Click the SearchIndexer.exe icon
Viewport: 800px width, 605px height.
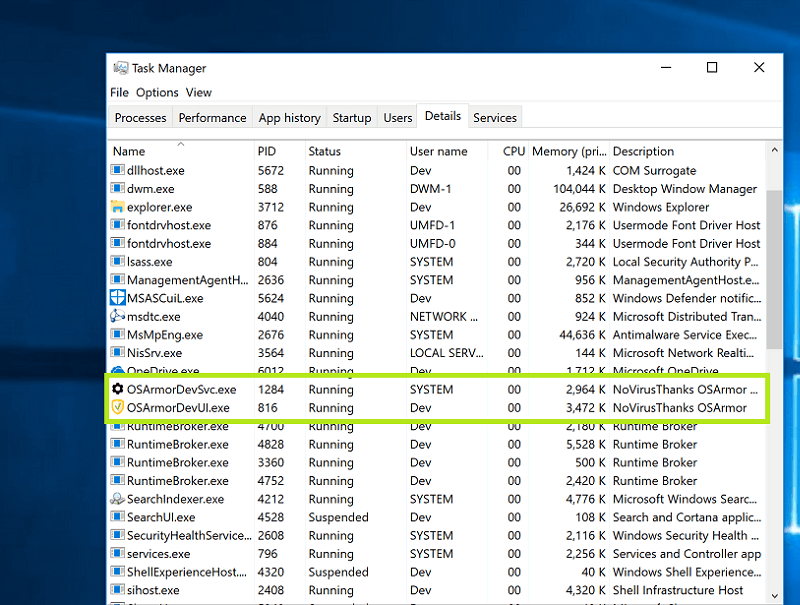118,499
